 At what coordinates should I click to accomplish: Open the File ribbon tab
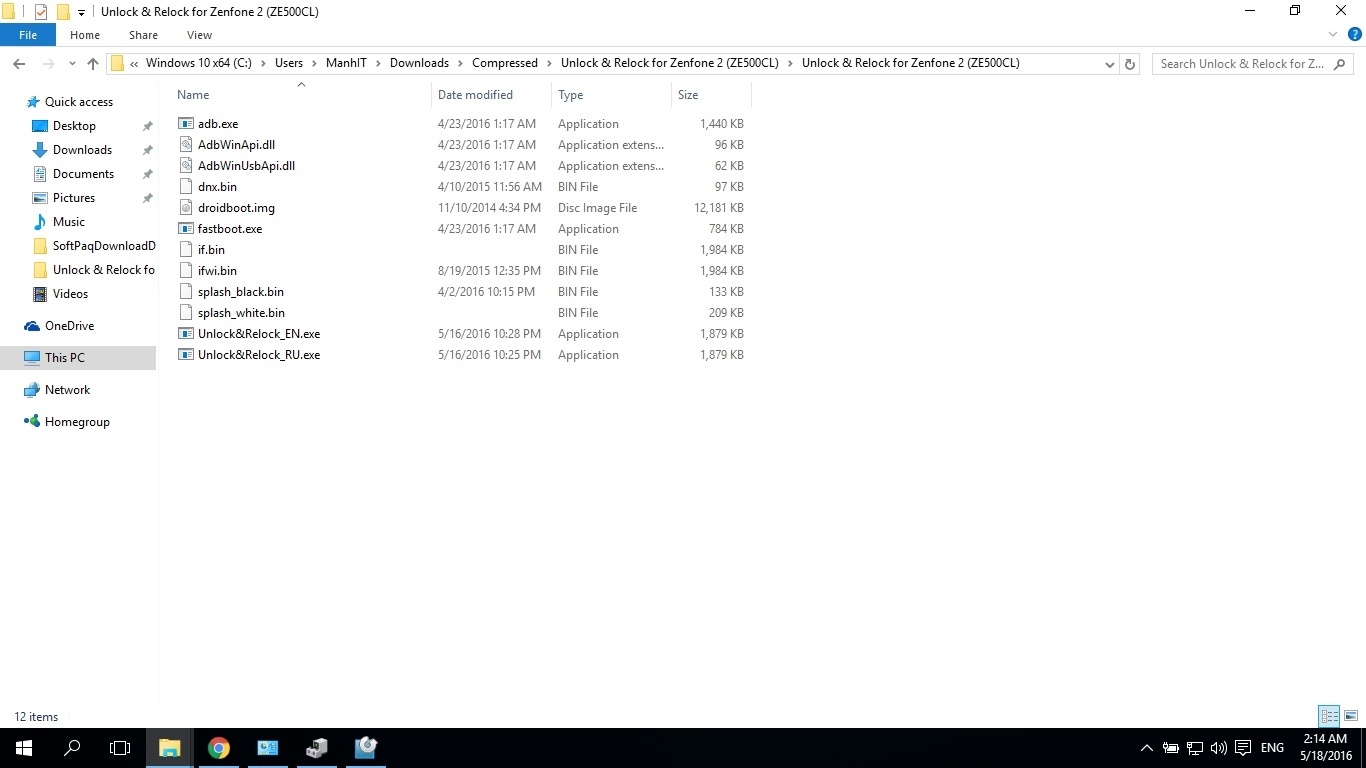pos(28,35)
